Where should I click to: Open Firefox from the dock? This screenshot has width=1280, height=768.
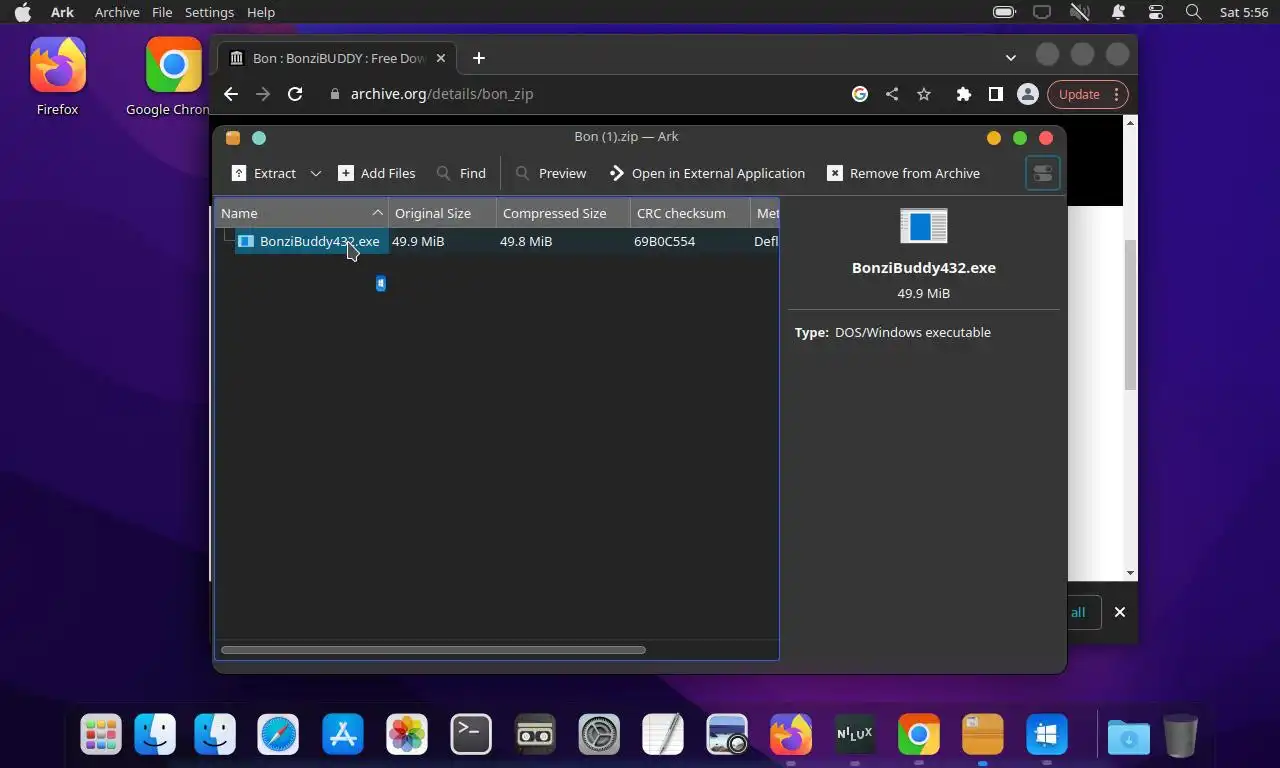791,736
